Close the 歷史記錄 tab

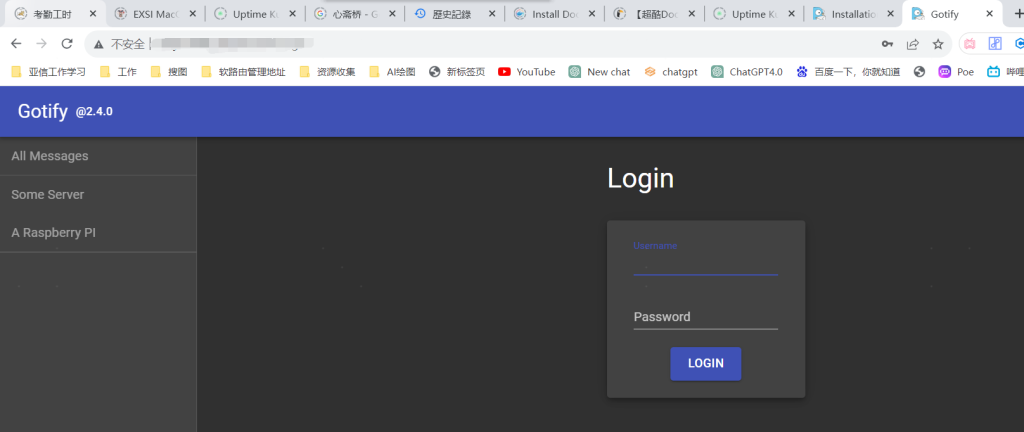click(492, 14)
